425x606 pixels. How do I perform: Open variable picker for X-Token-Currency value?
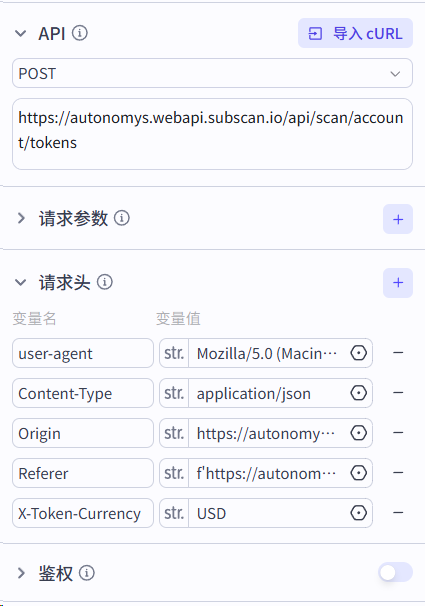pos(359,513)
